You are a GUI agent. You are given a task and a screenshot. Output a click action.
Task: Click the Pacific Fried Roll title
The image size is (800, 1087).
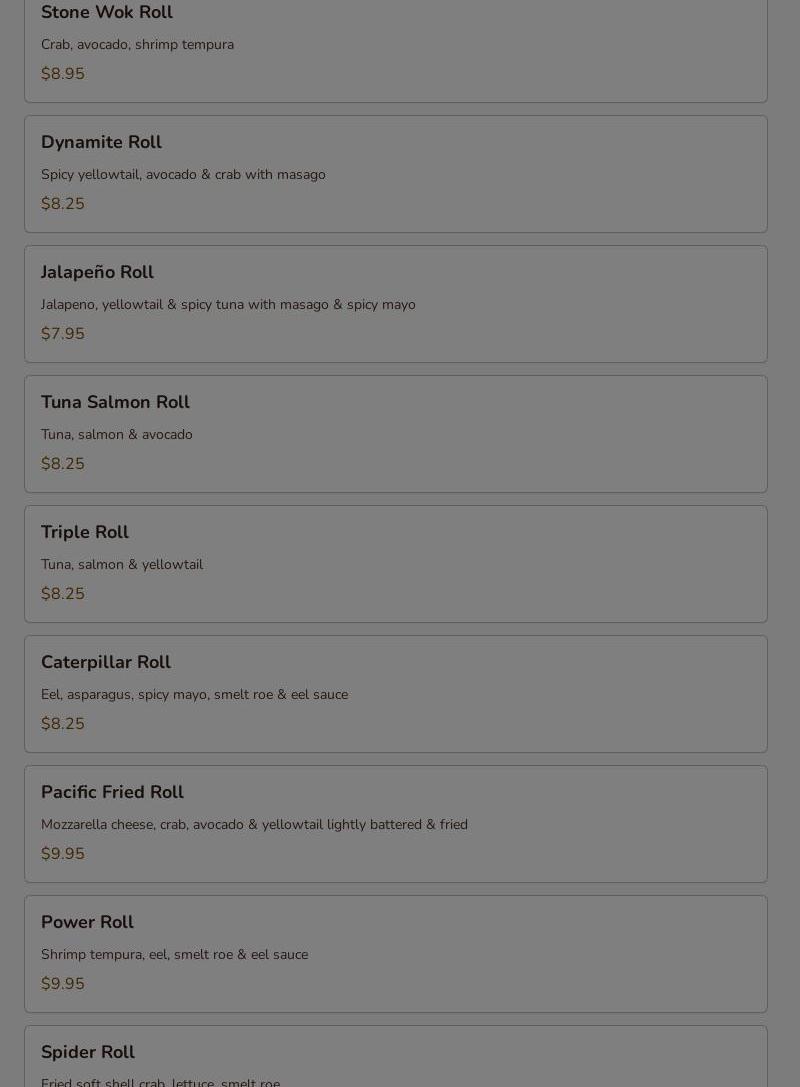pos(112,792)
